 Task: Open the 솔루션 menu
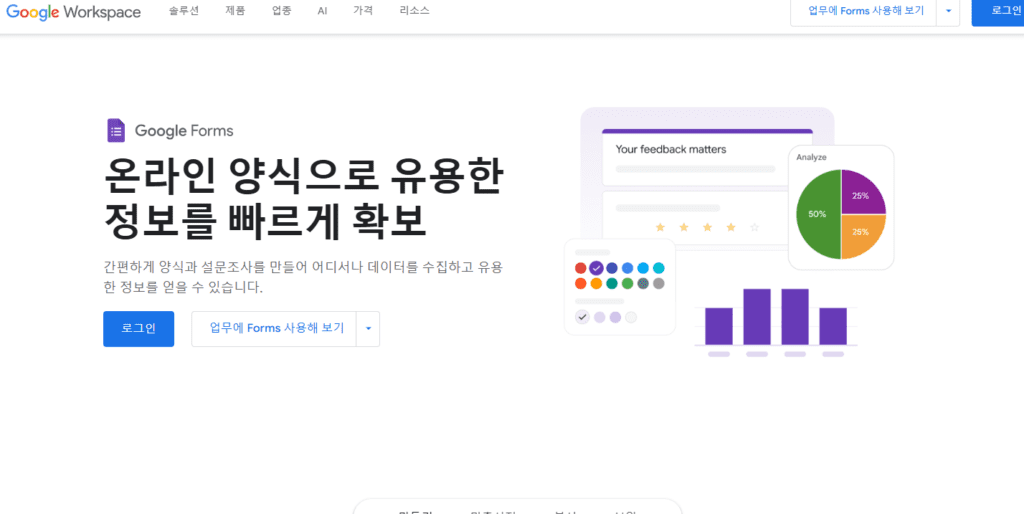click(184, 11)
